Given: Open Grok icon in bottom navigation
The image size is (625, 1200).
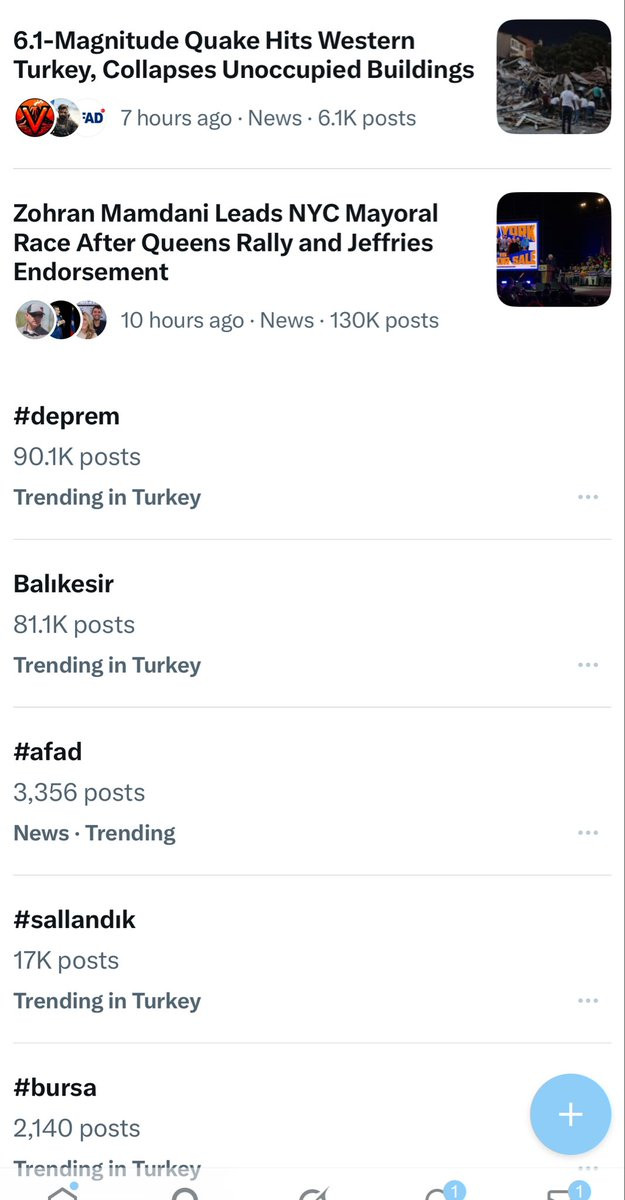Looking at the screenshot, I should [x=313, y=1192].
